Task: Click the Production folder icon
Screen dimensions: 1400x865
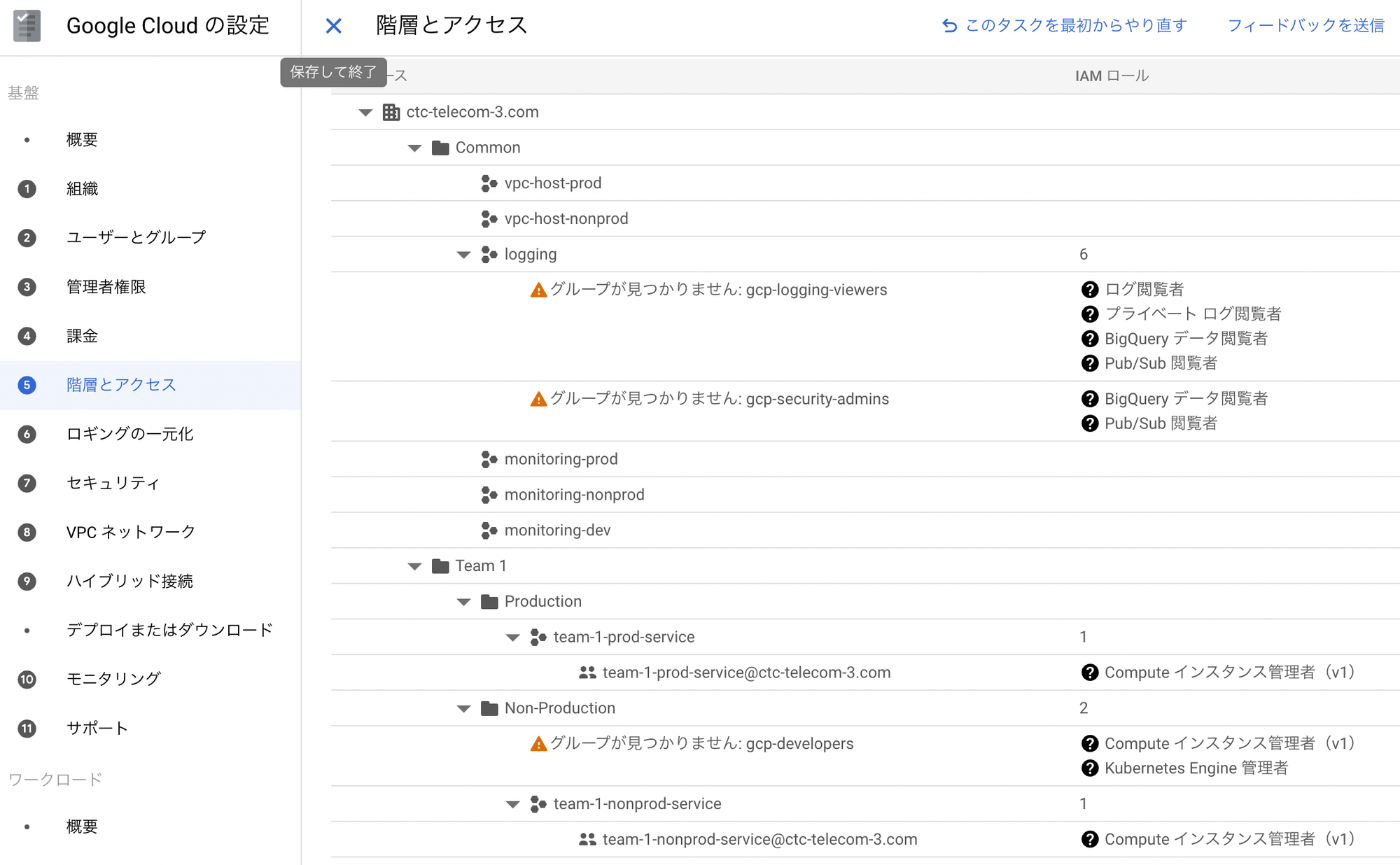Action: click(x=489, y=602)
